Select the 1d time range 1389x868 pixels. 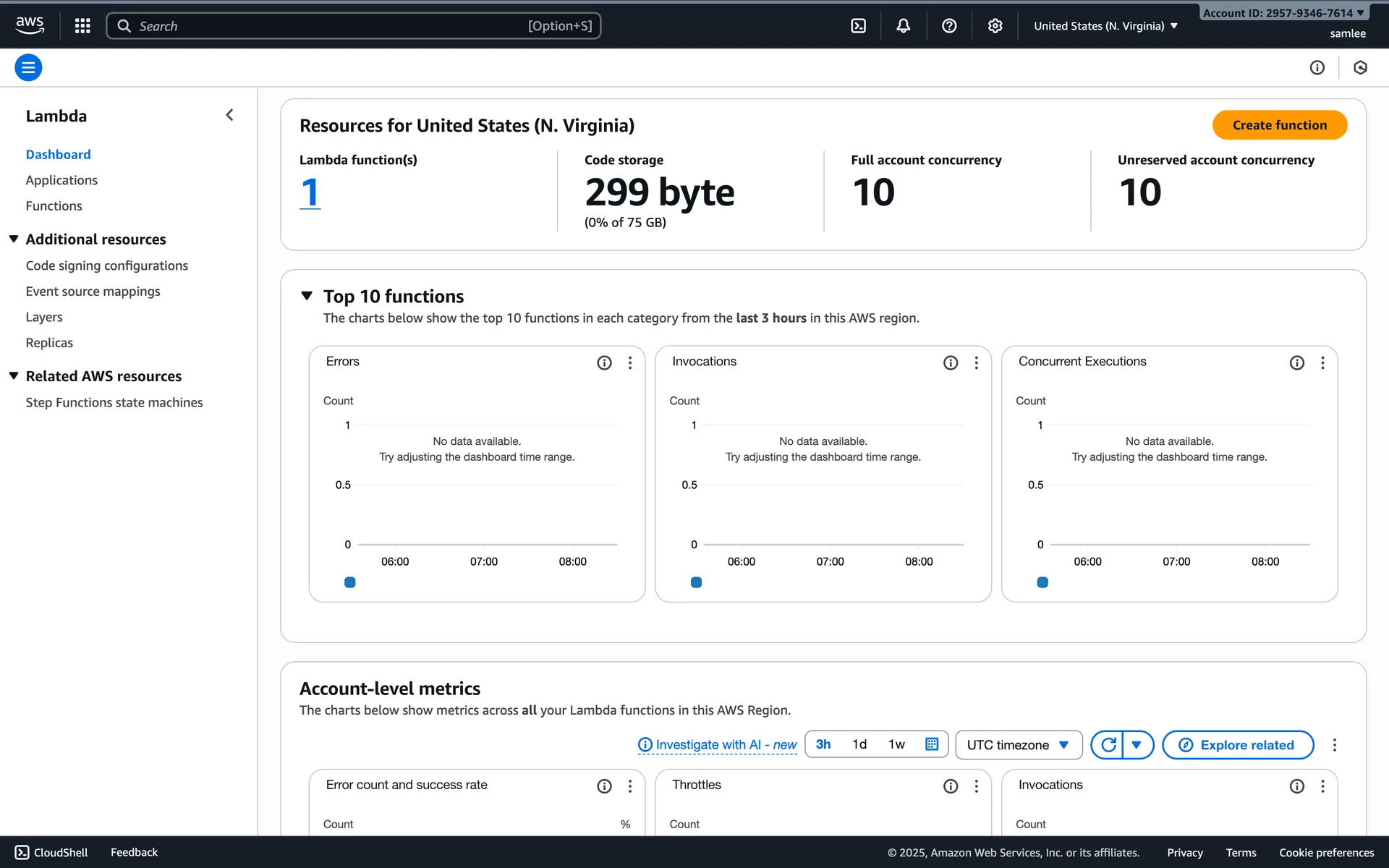pos(859,744)
